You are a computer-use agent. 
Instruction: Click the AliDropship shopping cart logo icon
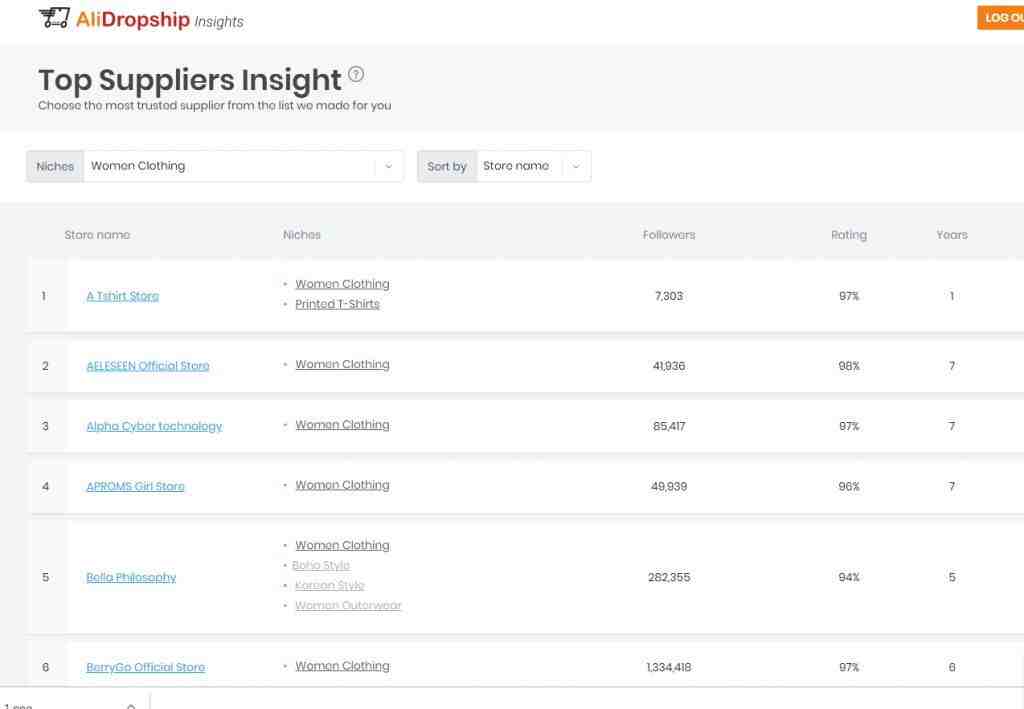54,18
